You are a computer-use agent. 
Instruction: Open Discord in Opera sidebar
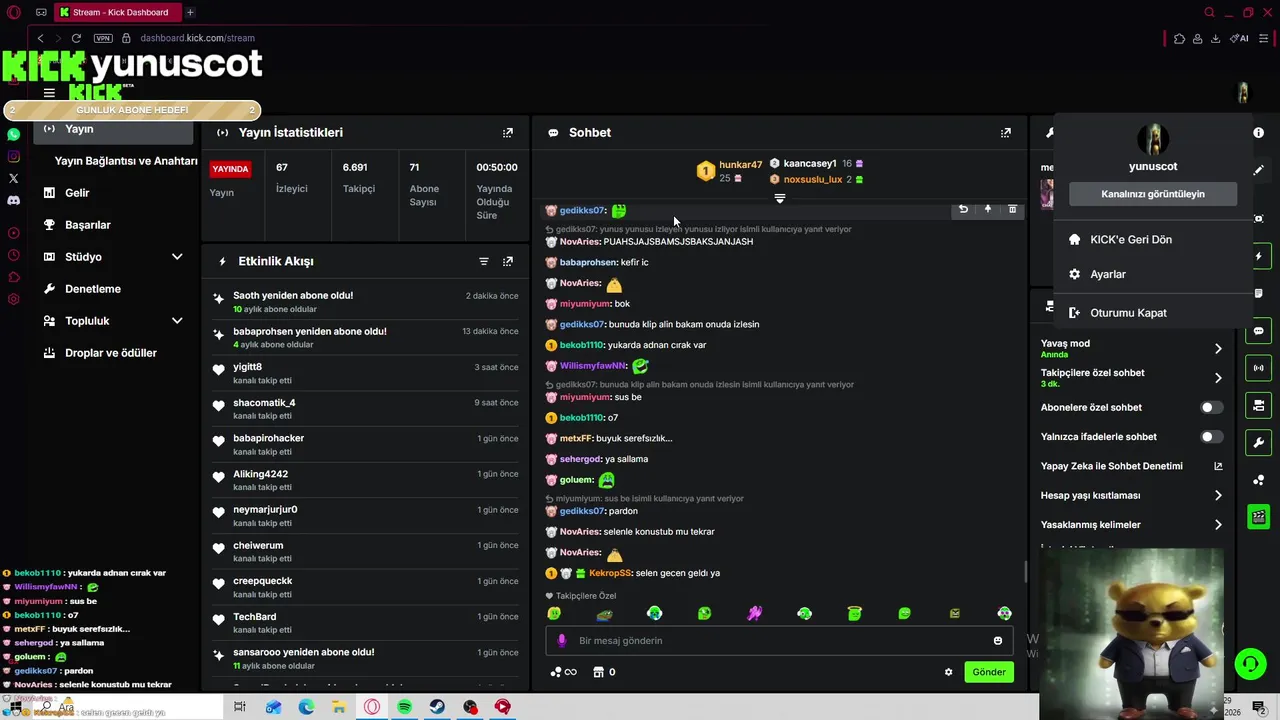(13, 200)
